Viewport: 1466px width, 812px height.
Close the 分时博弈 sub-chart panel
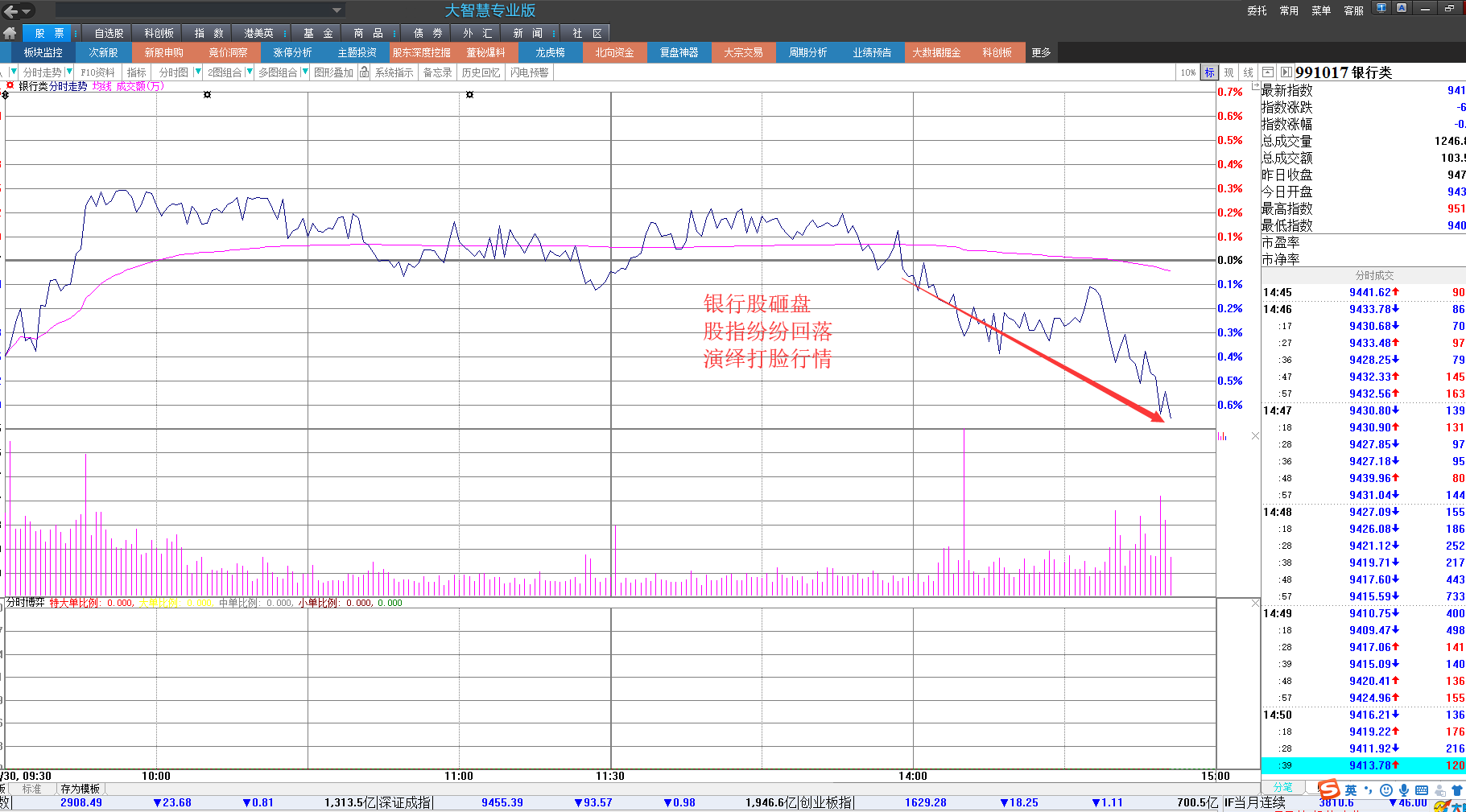(x=1255, y=604)
